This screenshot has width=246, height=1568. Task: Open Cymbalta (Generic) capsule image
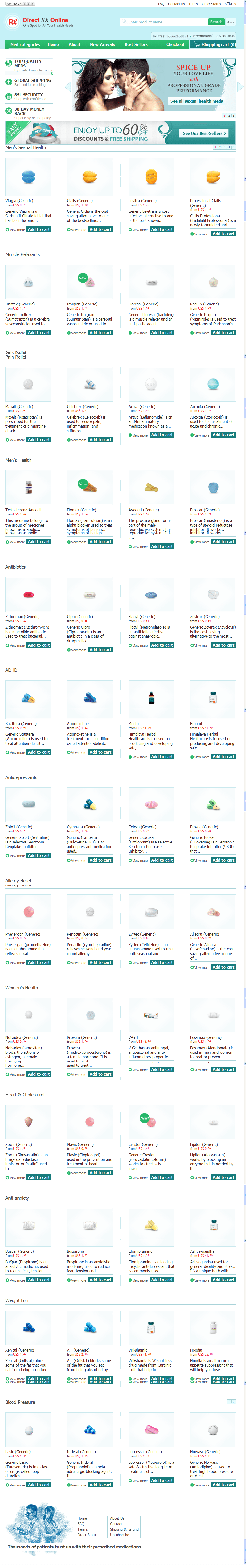tap(90, 805)
